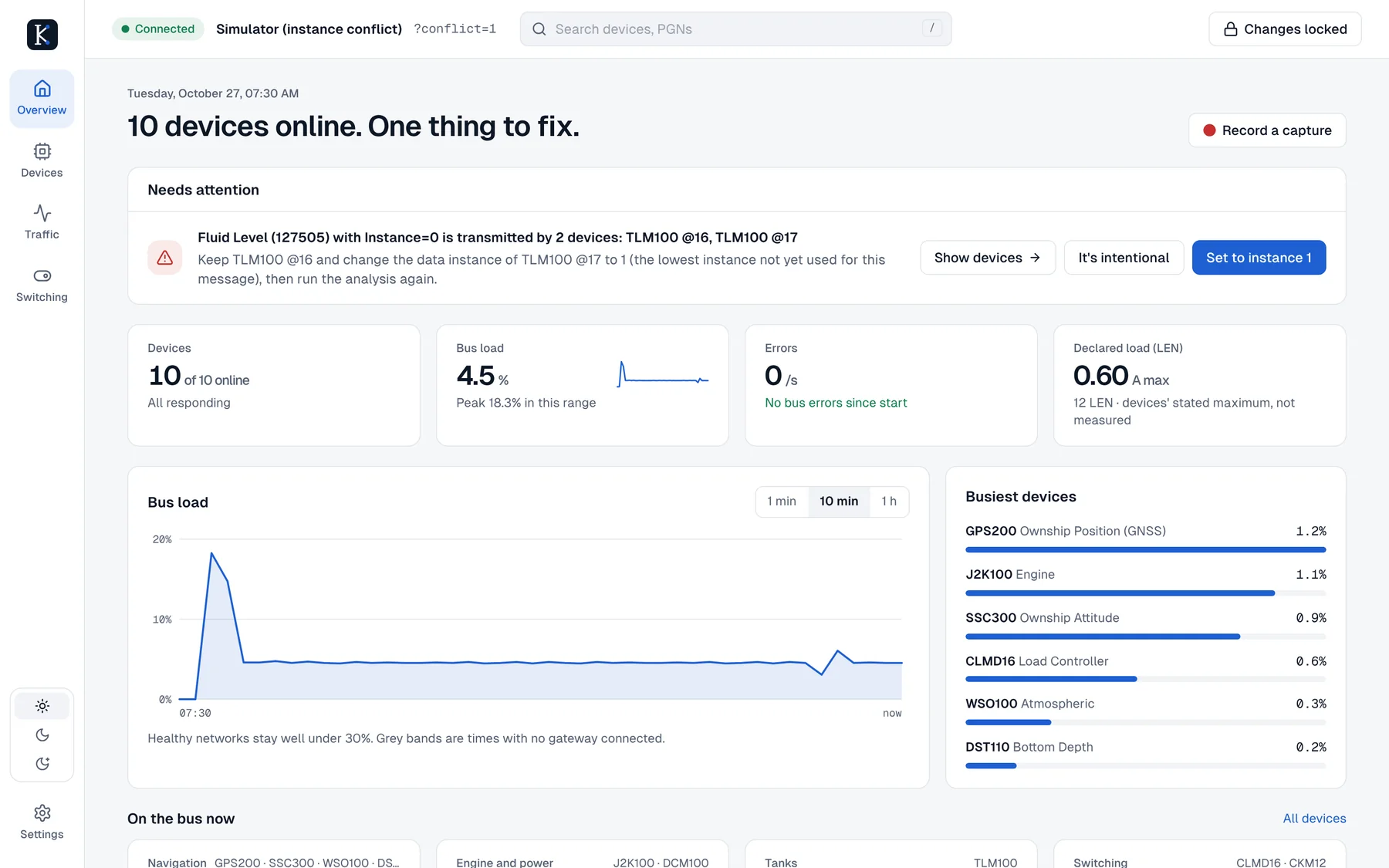This screenshot has width=1389, height=868.
Task: Switch bus load chart to 10 min
Action: pyautogui.click(x=839, y=502)
